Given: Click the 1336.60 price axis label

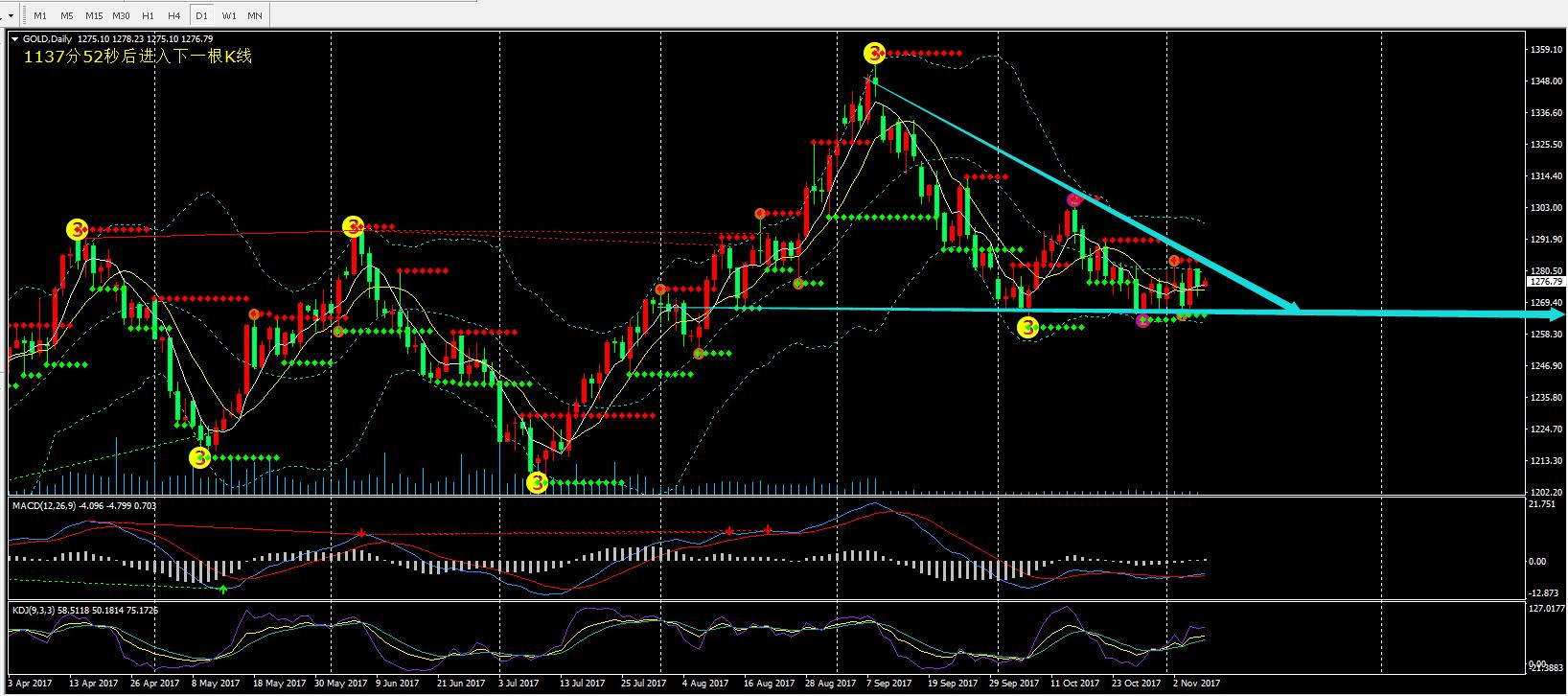Looking at the screenshot, I should pyautogui.click(x=1545, y=113).
